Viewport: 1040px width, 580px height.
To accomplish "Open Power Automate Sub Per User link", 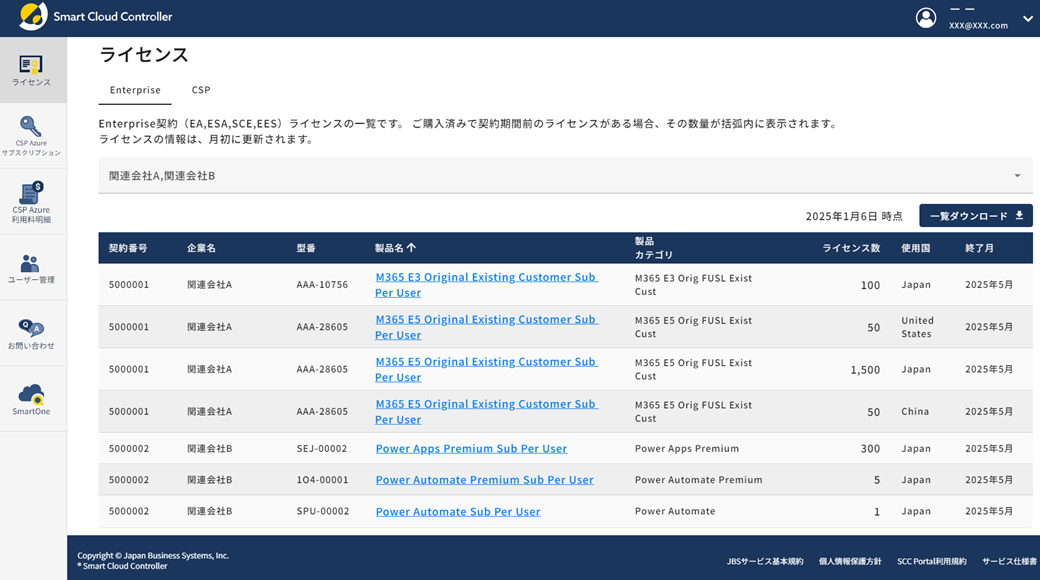I will pyautogui.click(x=458, y=512).
